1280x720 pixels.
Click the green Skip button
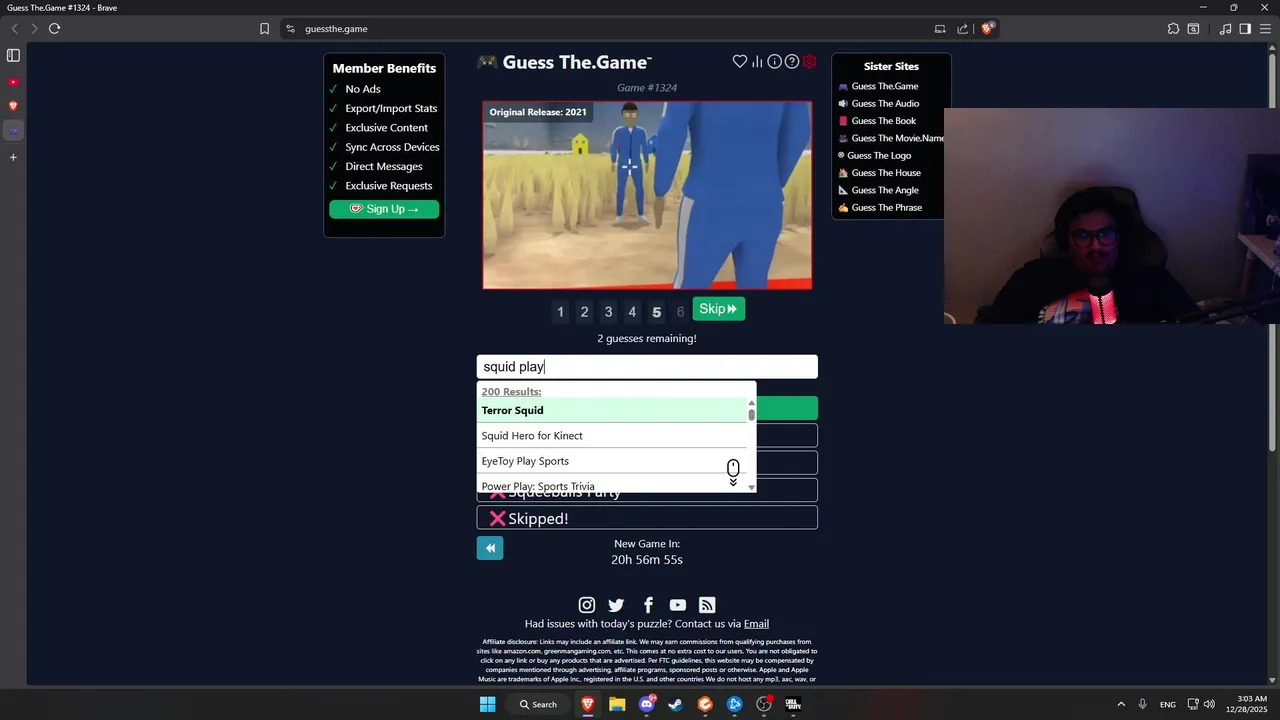pyautogui.click(x=718, y=309)
